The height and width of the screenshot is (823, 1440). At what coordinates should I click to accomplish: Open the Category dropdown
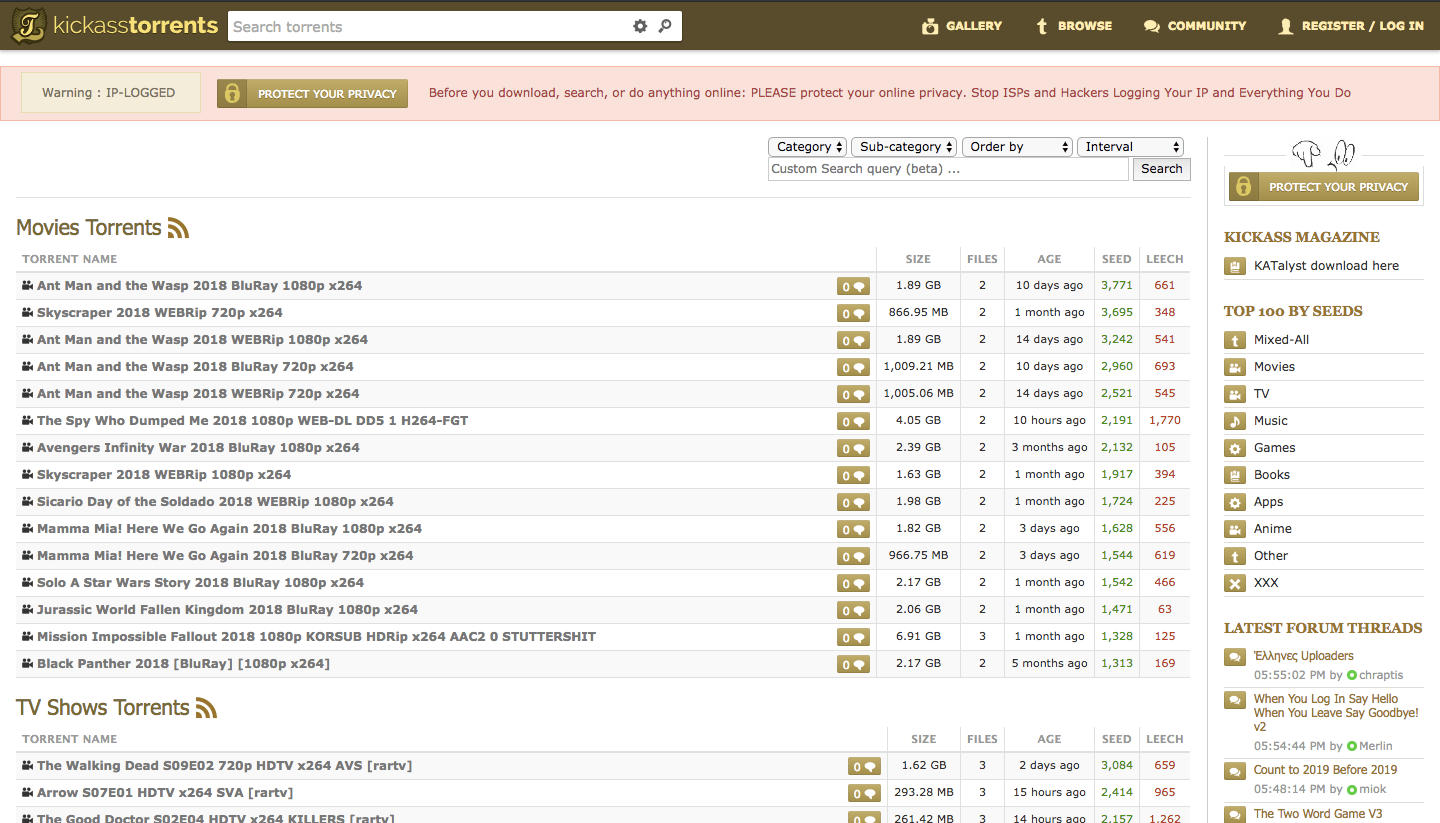click(x=808, y=147)
